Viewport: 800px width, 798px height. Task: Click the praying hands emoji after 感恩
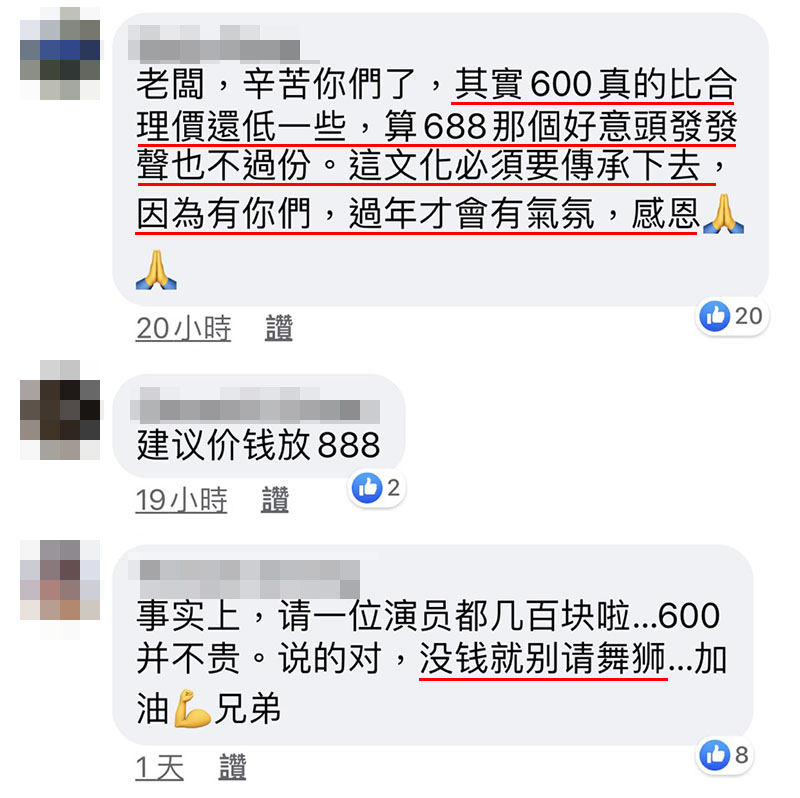tap(723, 214)
